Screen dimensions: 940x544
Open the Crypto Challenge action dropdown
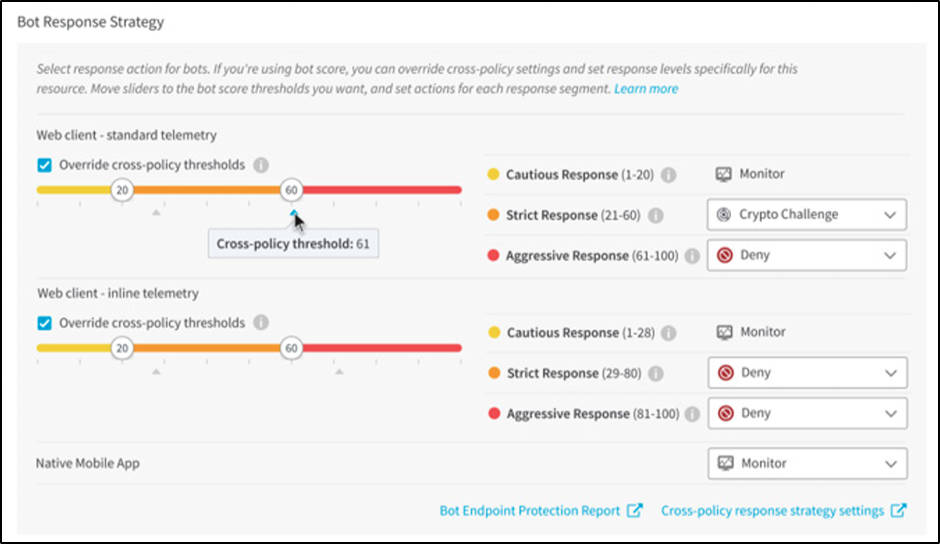pyautogui.click(x=807, y=215)
